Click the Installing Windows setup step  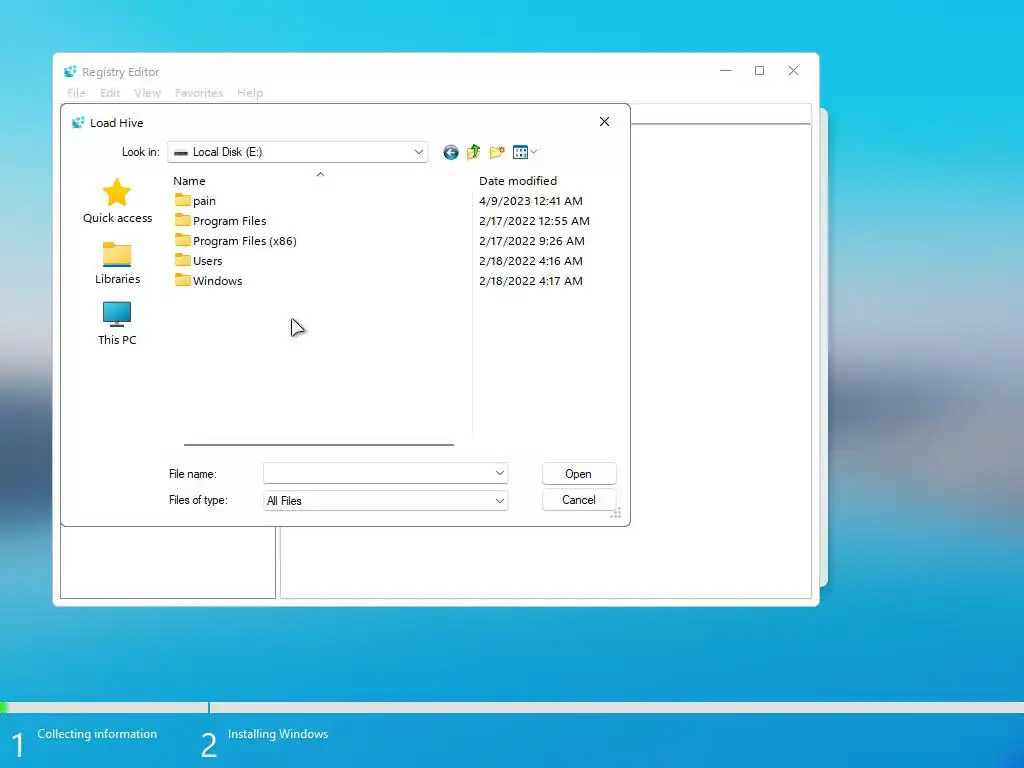pyautogui.click(x=278, y=734)
